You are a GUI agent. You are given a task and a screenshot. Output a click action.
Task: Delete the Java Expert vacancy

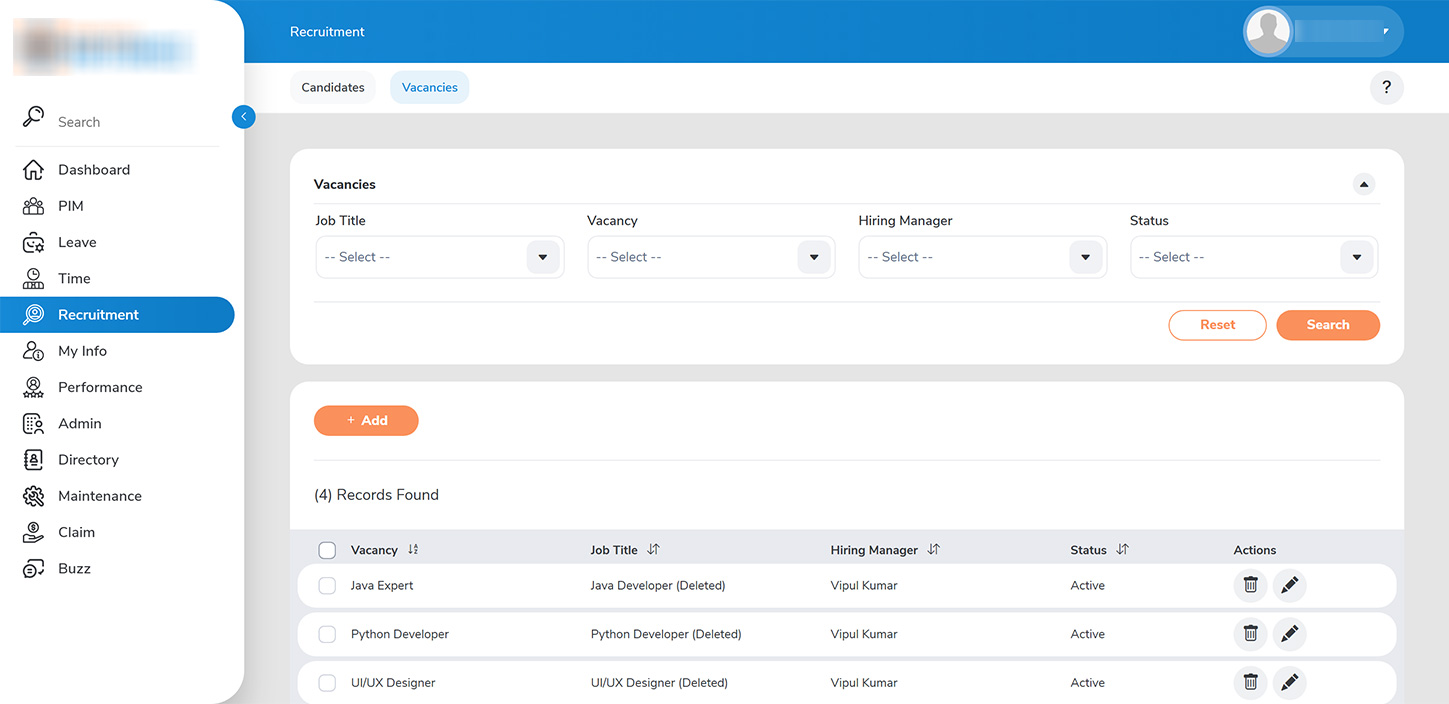(x=1250, y=586)
